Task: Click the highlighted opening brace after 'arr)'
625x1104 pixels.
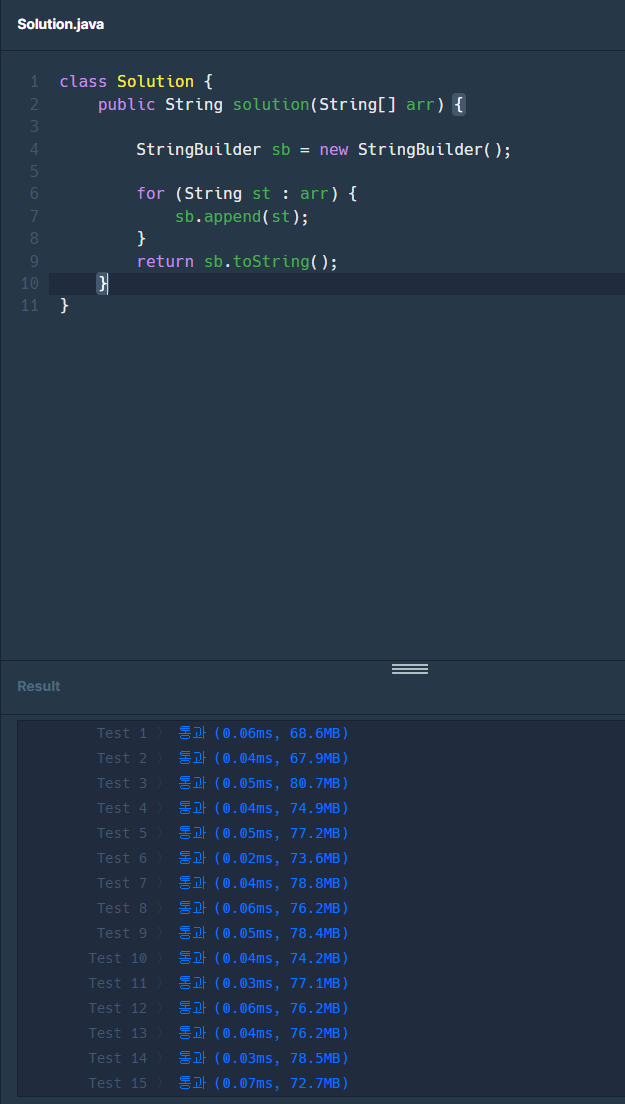Action: pos(458,104)
